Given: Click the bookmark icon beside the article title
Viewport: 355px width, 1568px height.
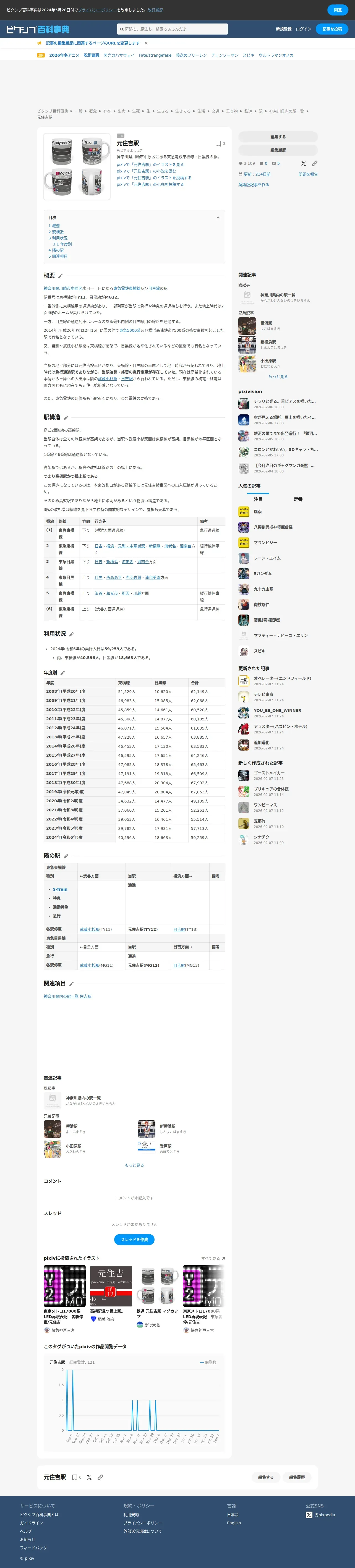Looking at the screenshot, I should pos(218,144).
